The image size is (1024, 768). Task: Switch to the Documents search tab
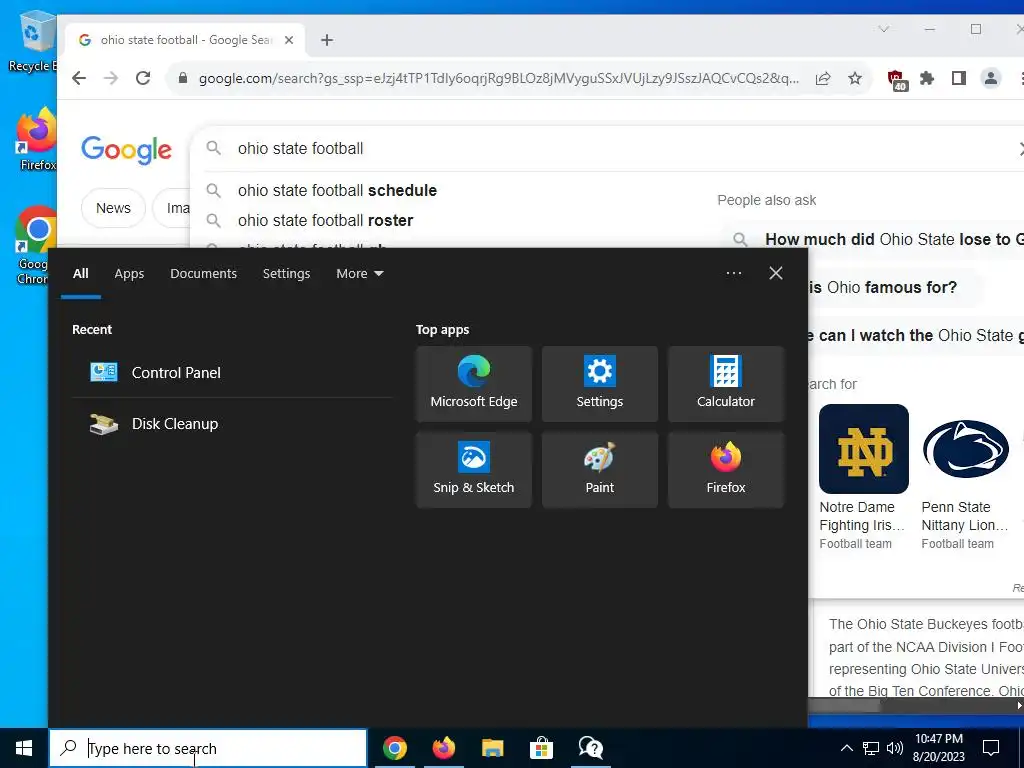click(203, 274)
